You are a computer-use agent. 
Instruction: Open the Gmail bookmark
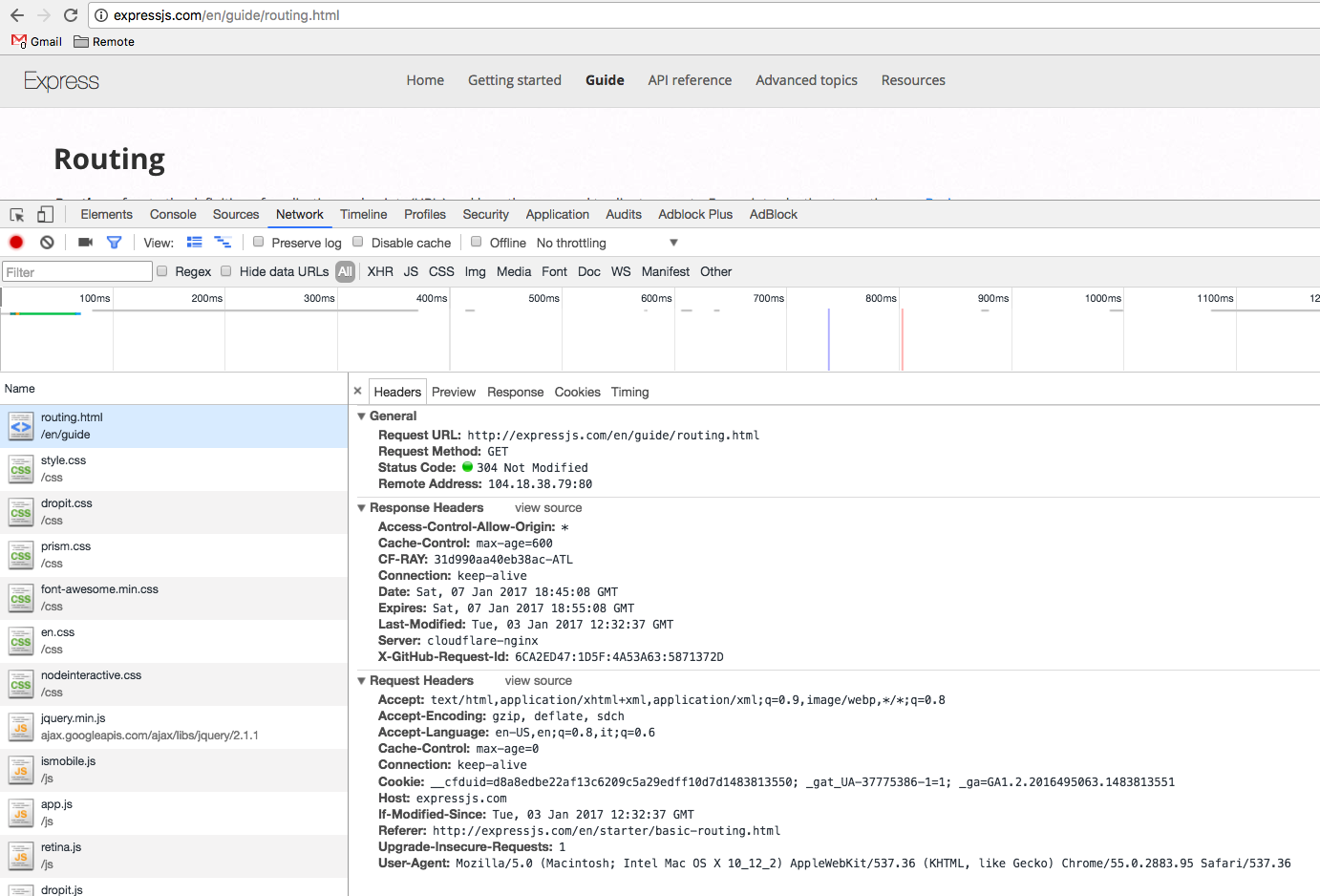click(37, 41)
